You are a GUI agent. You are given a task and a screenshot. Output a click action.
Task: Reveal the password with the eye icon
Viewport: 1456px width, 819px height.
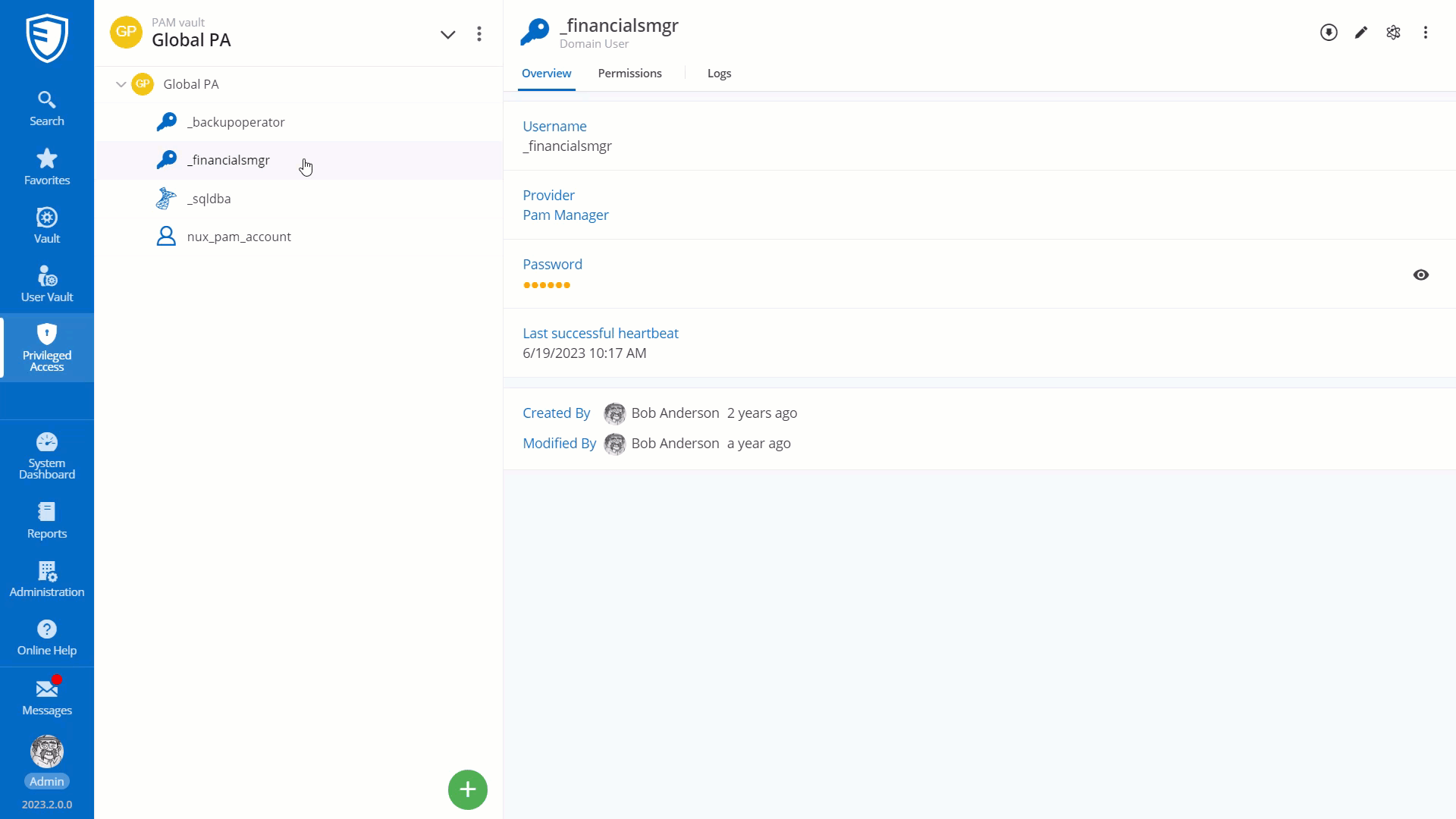pos(1421,275)
